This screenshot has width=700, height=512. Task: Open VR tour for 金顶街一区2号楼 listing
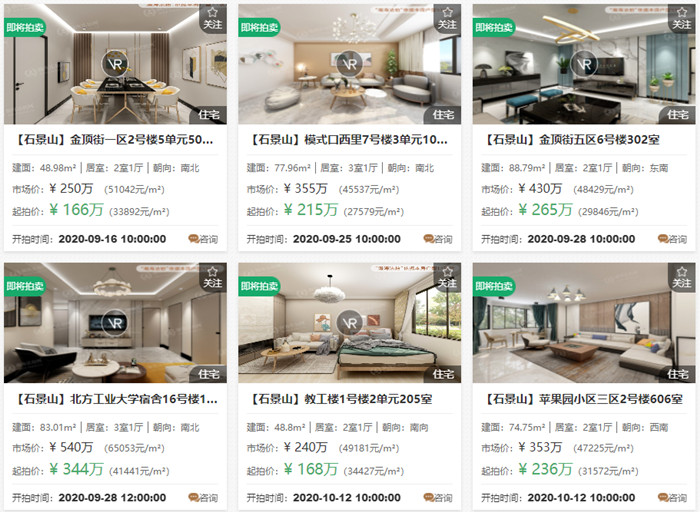coord(115,64)
